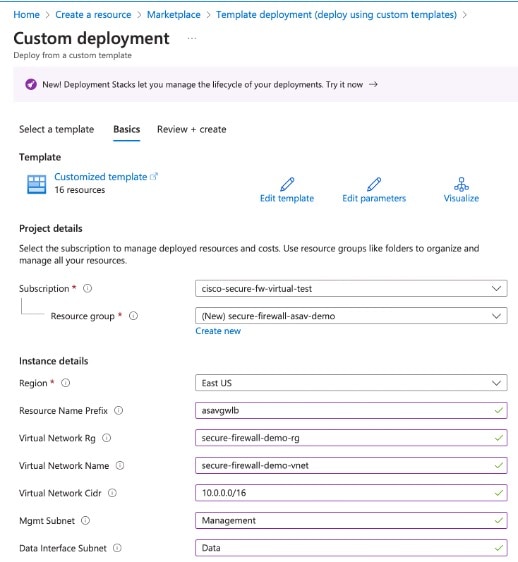The width and height of the screenshot is (518, 562).
Task: Click the 'Deploy from a custom template' subtitle
Action: point(73,56)
